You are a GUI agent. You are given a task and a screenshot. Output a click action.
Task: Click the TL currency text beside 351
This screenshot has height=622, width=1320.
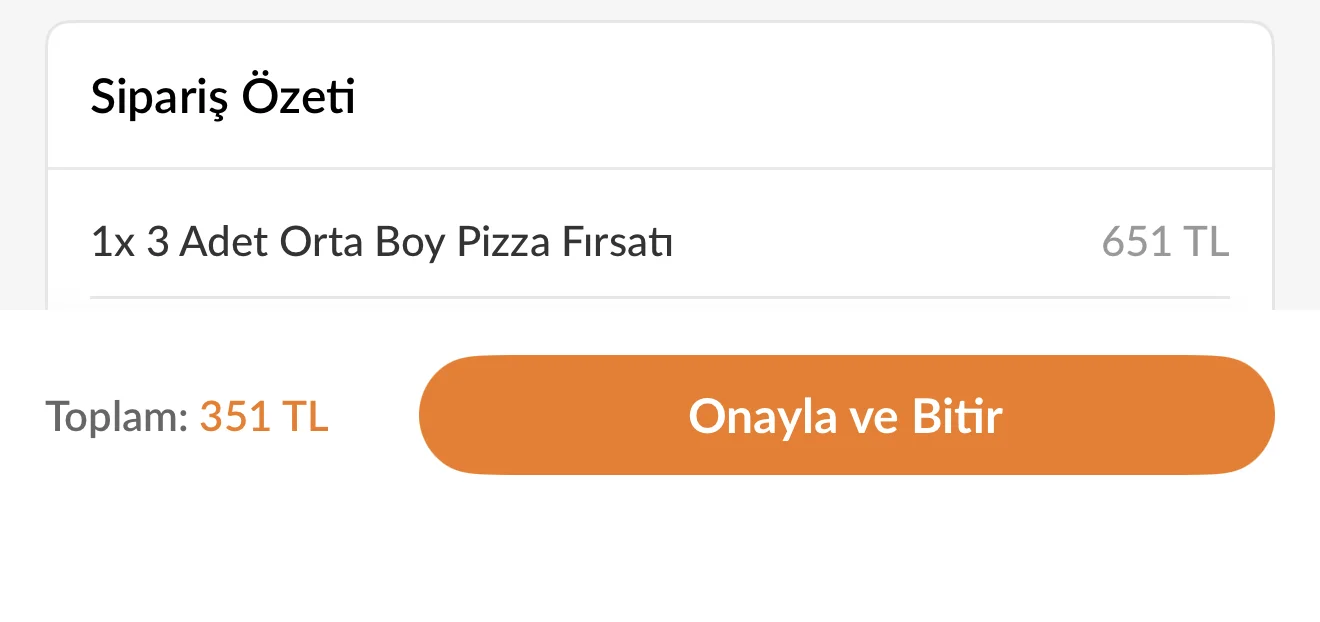(304, 417)
